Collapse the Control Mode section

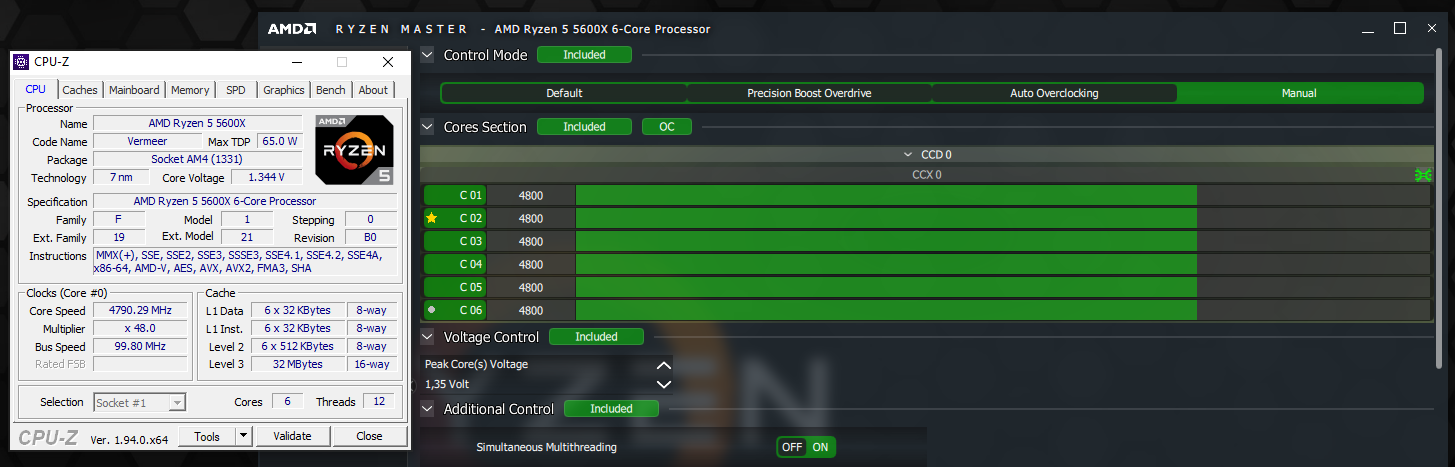click(x=427, y=55)
